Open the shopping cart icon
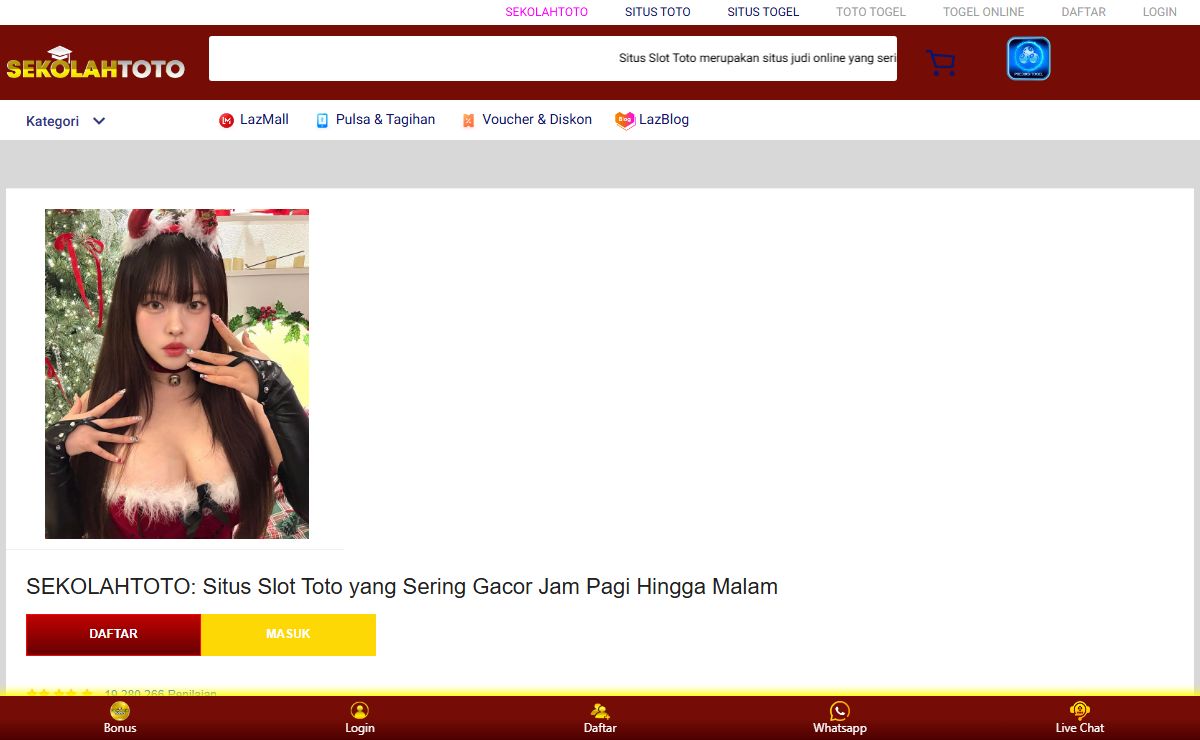 940,63
